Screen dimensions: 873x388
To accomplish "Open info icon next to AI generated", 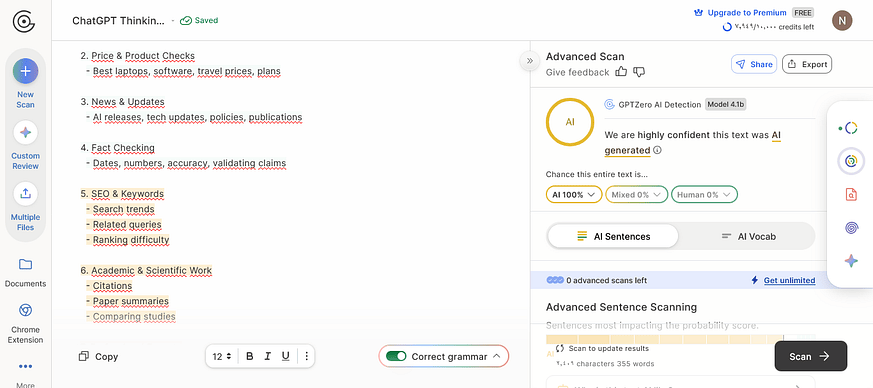I will (658, 150).
